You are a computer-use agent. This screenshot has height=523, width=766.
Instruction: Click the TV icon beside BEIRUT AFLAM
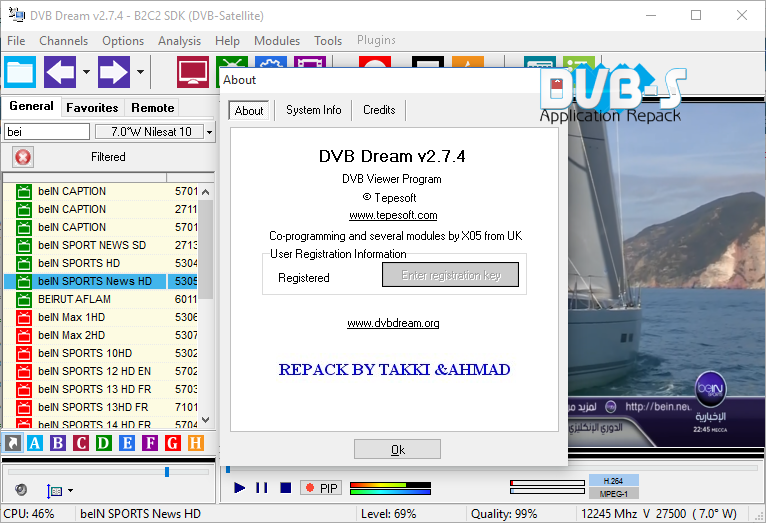tap(23, 299)
